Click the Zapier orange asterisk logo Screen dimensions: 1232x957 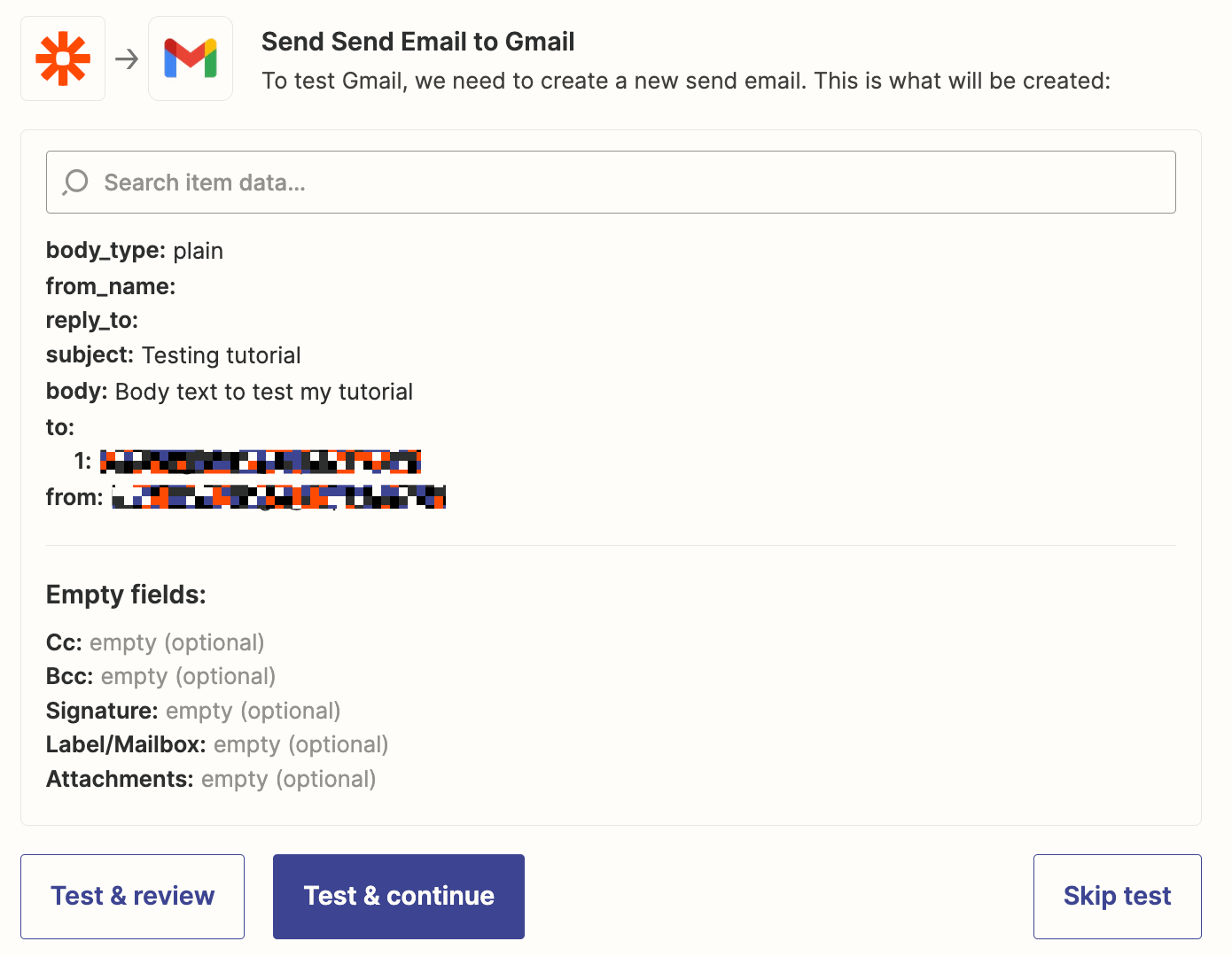click(x=63, y=58)
